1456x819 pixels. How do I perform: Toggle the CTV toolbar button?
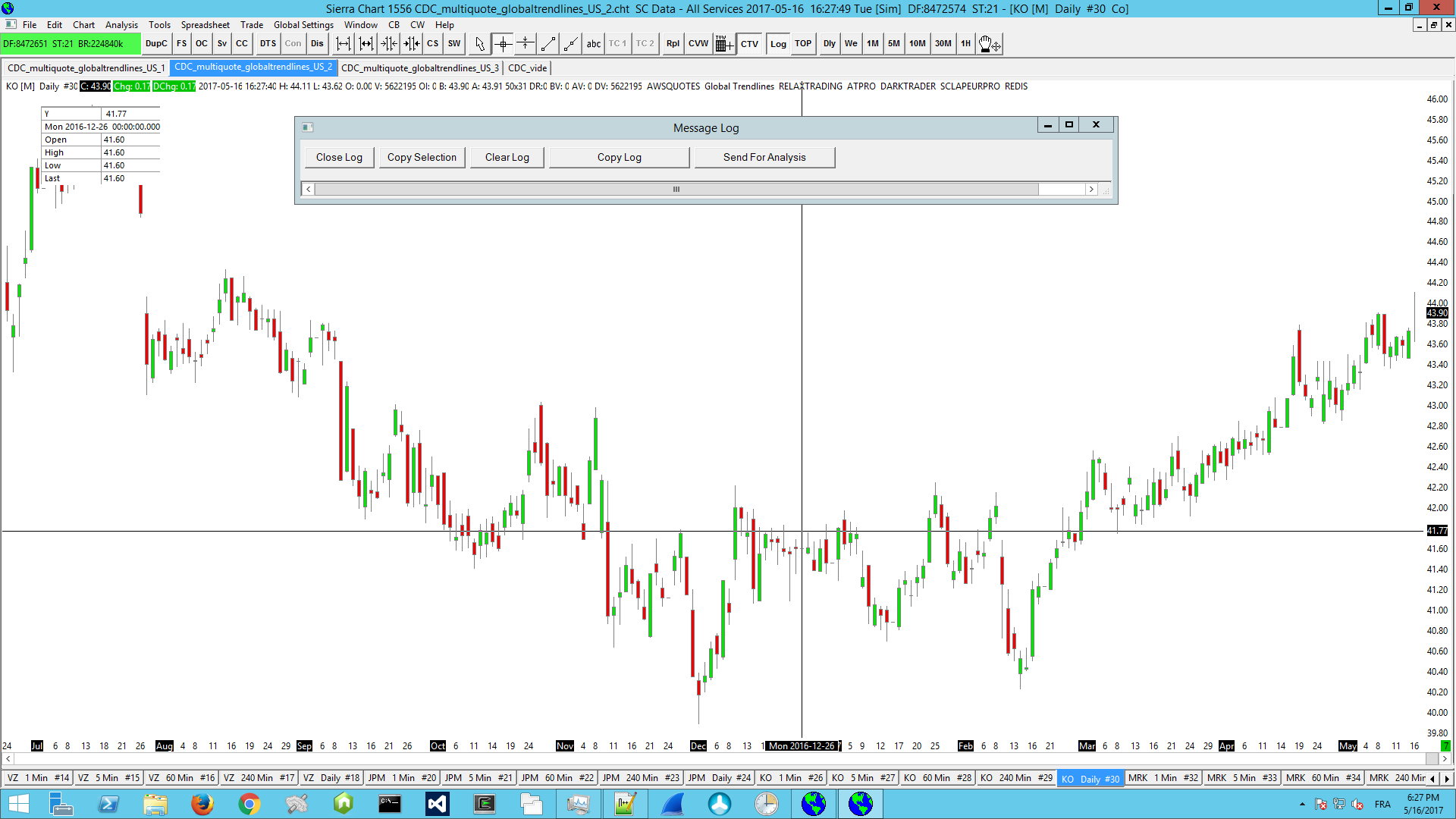749,44
